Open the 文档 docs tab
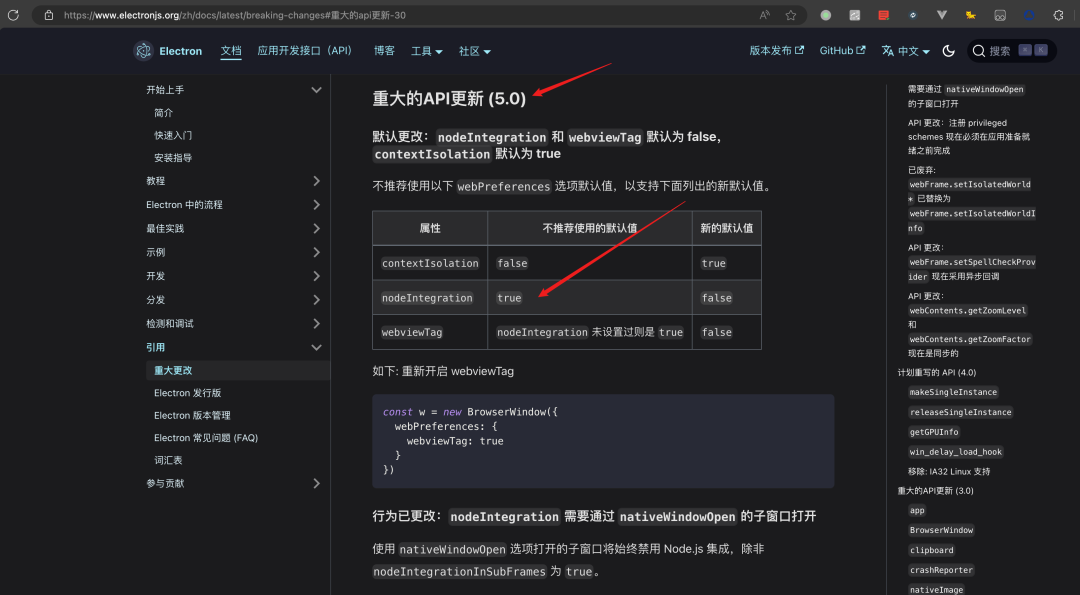Screen dimensions: 1080x595 pos(231,51)
